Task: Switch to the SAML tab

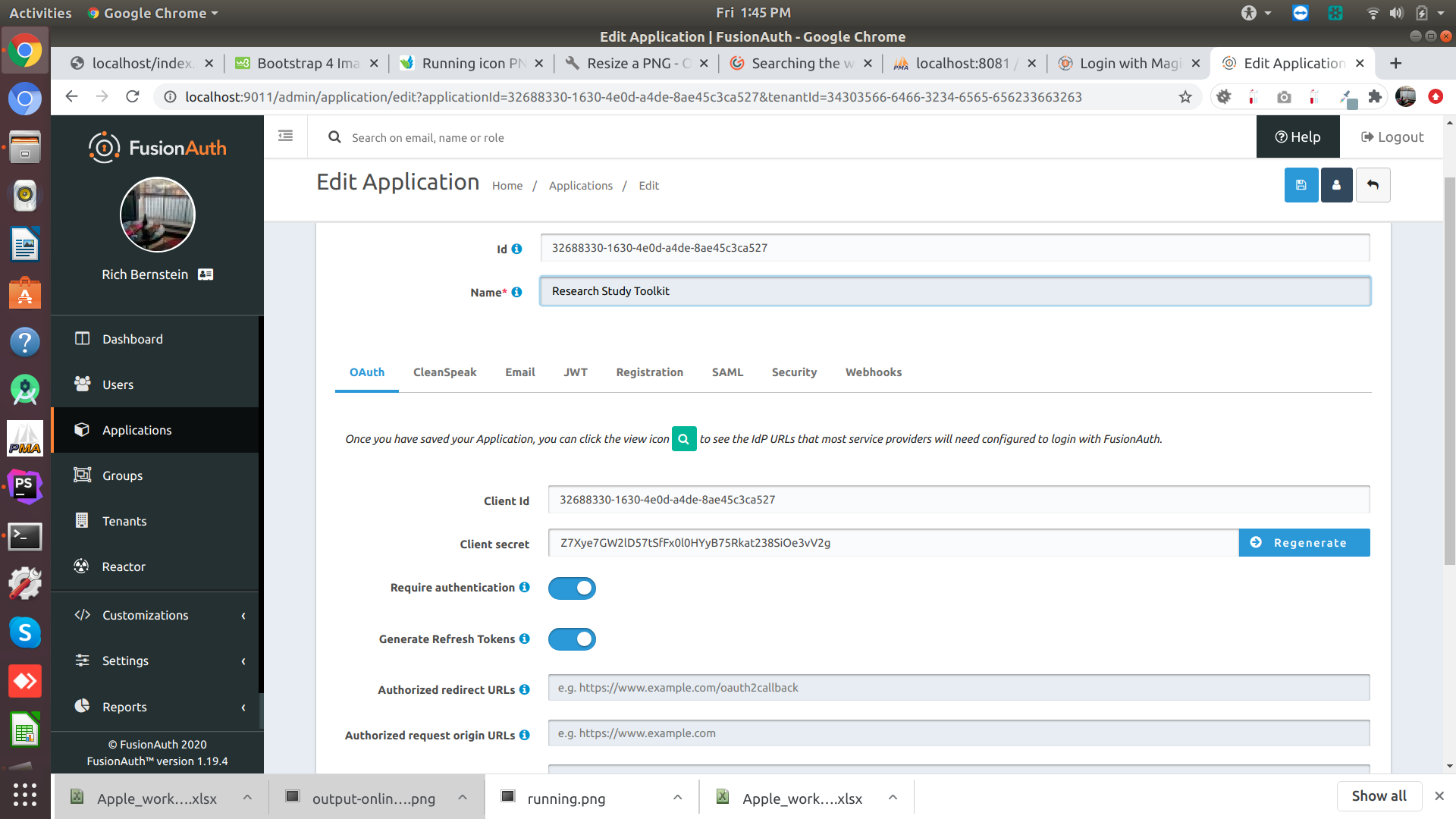Action: click(x=727, y=372)
